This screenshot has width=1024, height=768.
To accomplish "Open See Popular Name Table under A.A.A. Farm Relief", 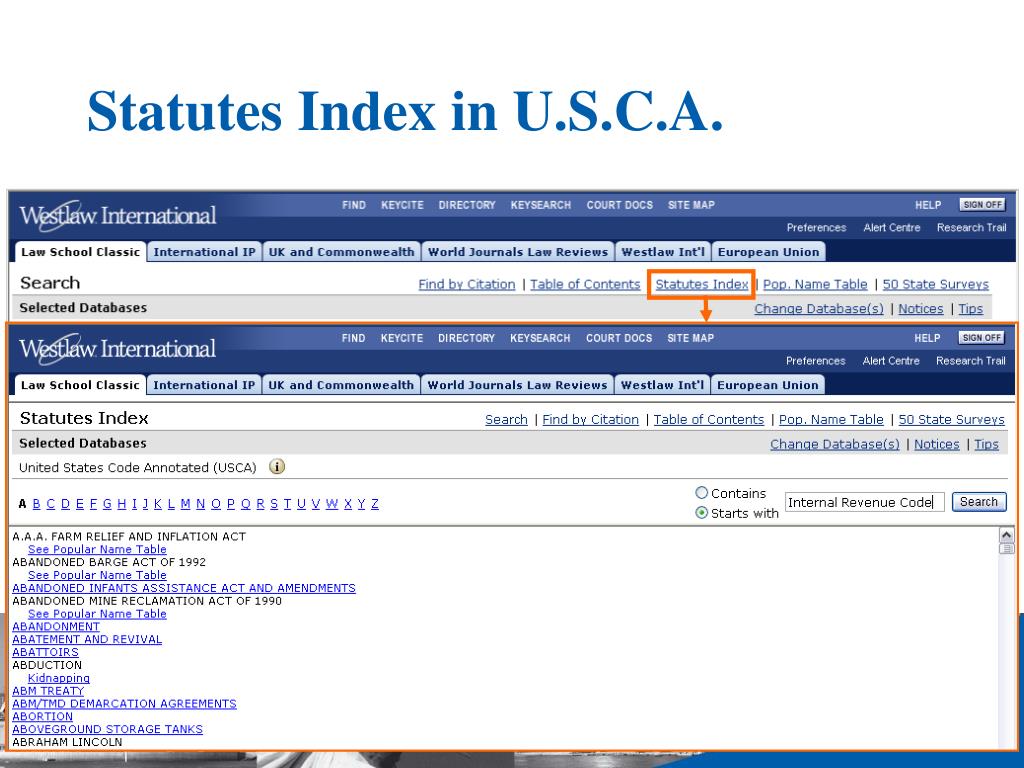I will click(x=97, y=549).
